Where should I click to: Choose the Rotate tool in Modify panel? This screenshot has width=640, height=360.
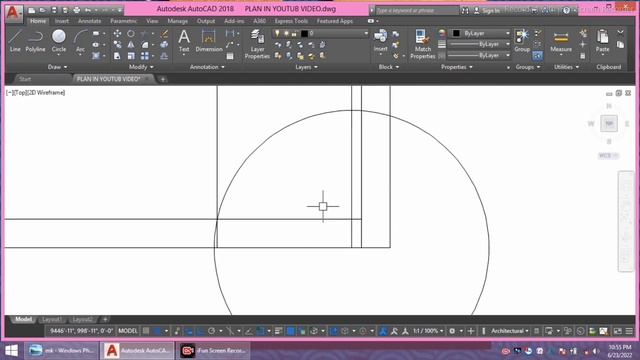(131, 33)
